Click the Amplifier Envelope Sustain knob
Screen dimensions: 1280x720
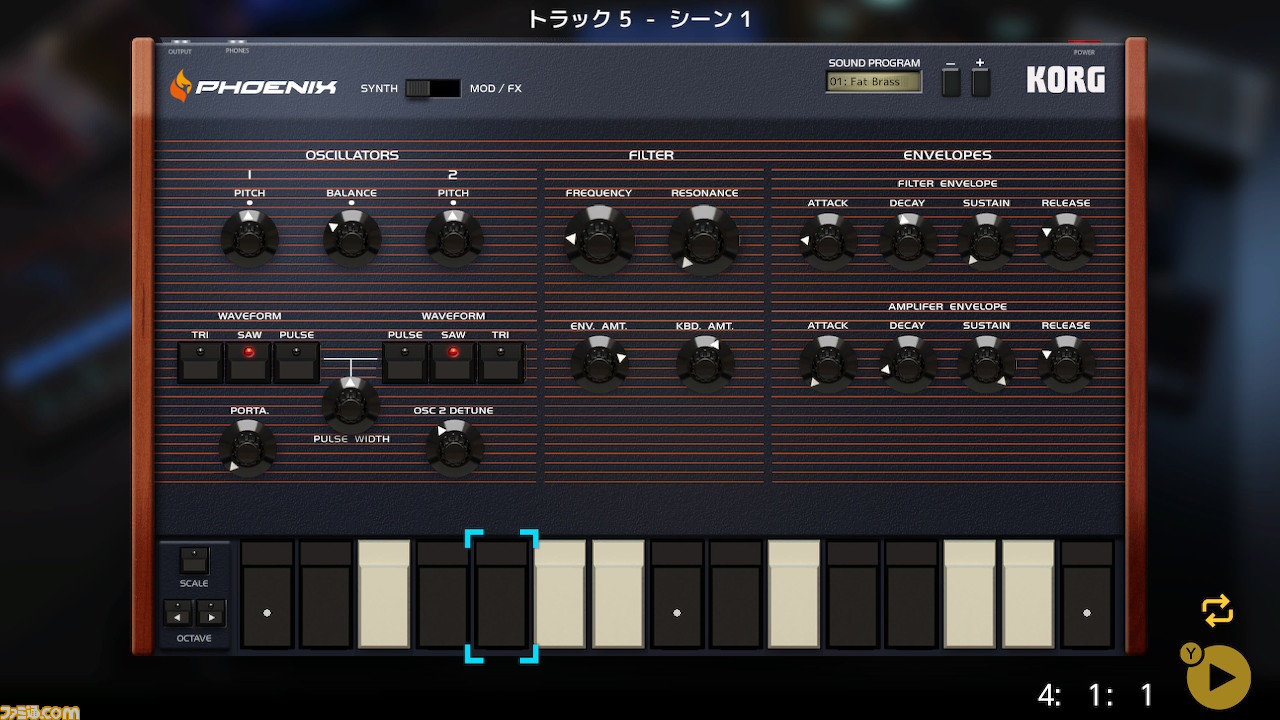987,363
